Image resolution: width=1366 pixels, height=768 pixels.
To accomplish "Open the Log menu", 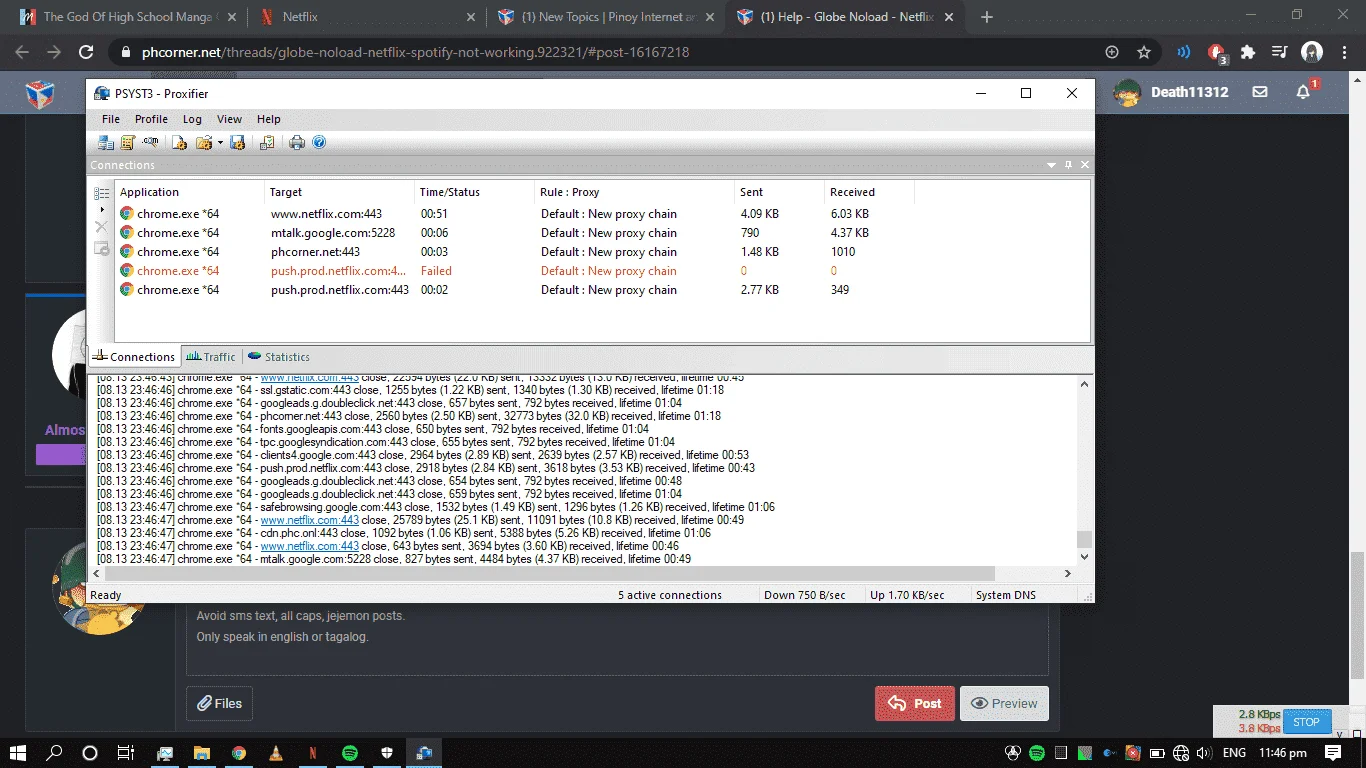I will pos(192,119).
